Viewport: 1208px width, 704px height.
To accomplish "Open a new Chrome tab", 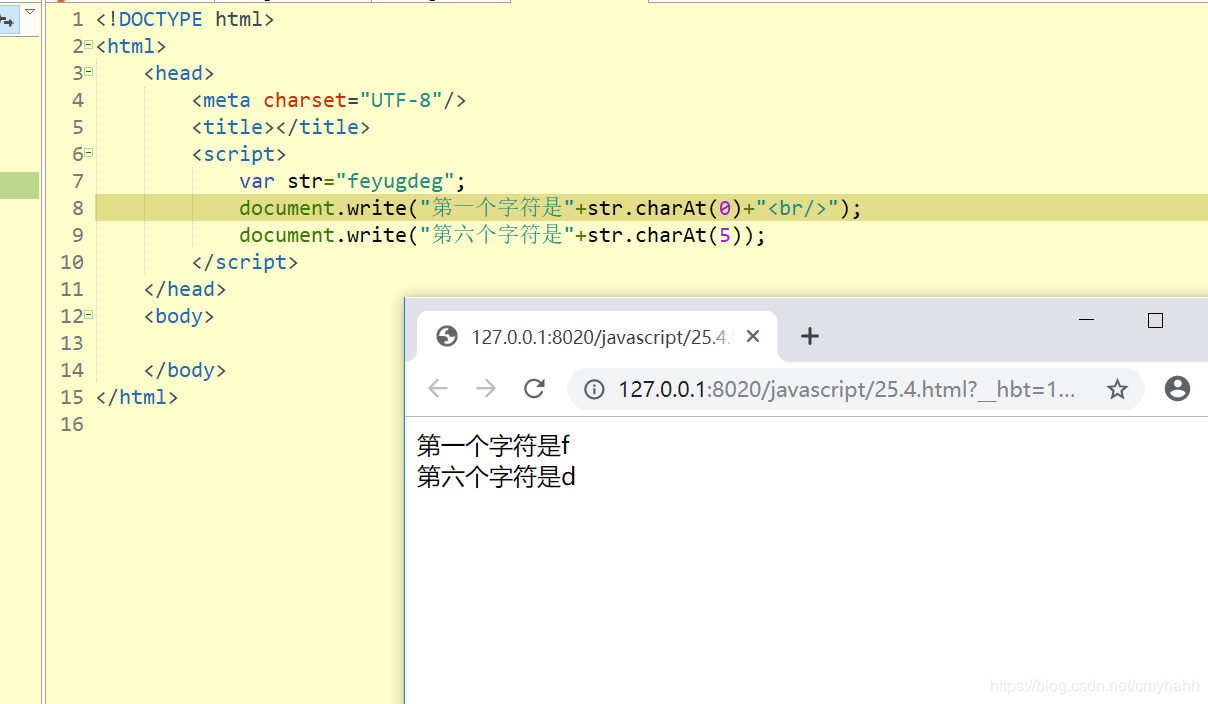I will 810,336.
